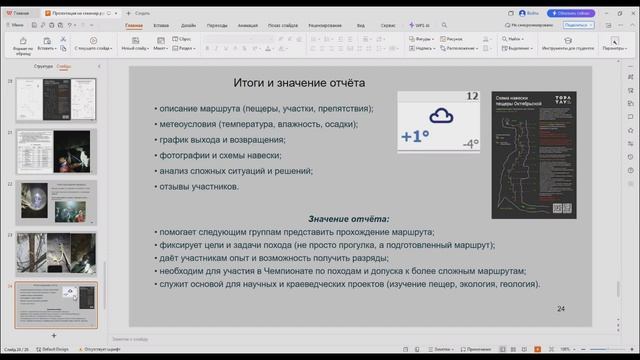The height and width of the screenshot is (360, 640).
Task: Select slide 21 thumbnail
Action: coord(56,151)
